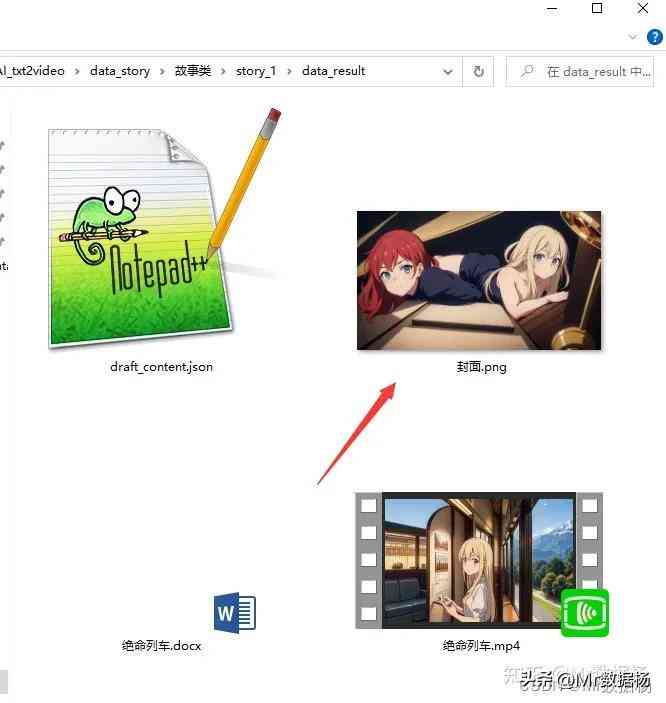This screenshot has width=666, height=703.
Task: Close the Explorer window
Action: tap(643, 8)
